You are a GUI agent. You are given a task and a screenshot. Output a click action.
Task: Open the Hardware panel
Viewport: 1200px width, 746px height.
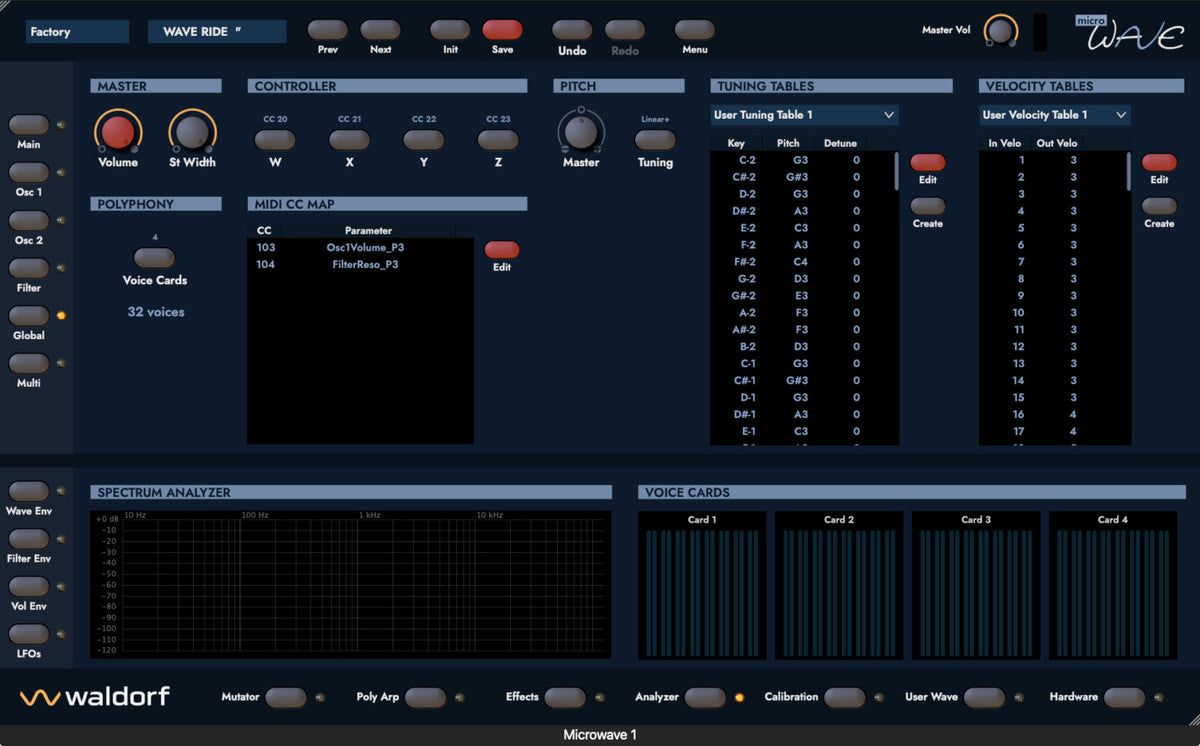pos(1124,697)
